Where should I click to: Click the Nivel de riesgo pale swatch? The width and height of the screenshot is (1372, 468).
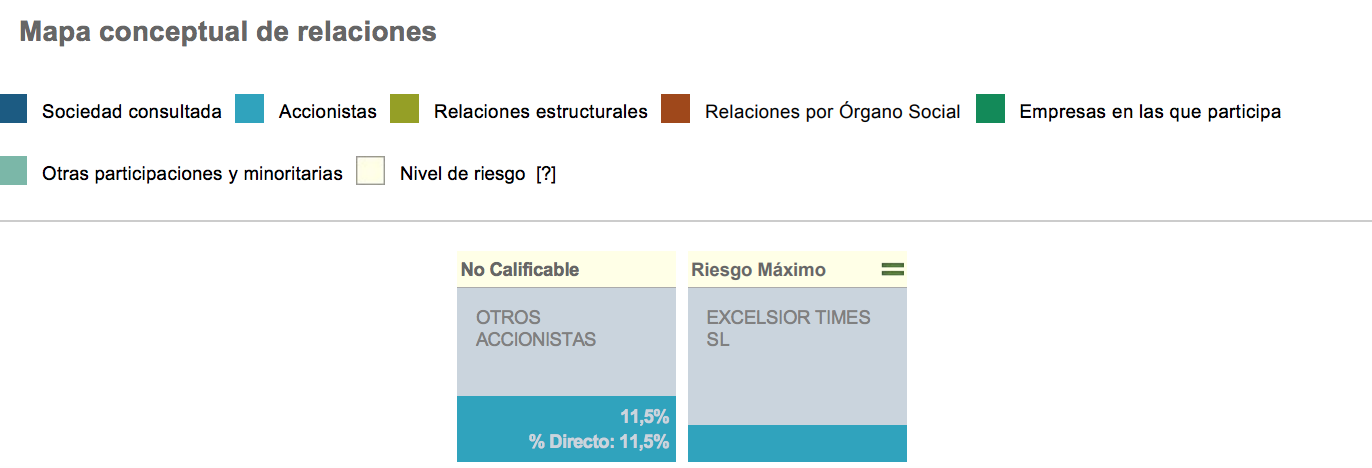pyautogui.click(x=371, y=171)
